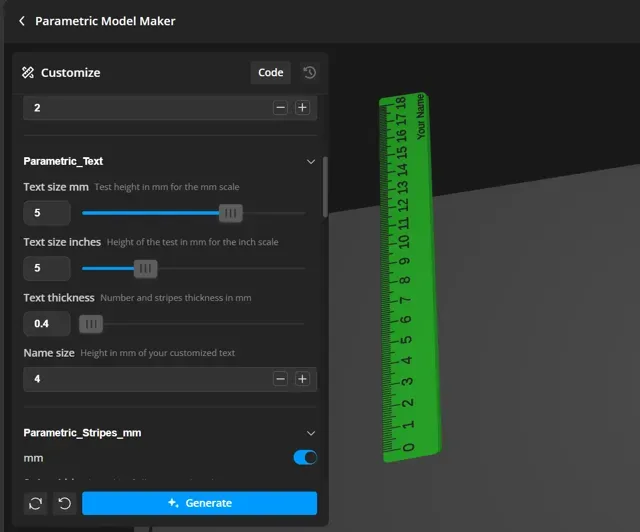Click the customize panel vertical scrollbar
640x532 pixels.
click(x=325, y=187)
